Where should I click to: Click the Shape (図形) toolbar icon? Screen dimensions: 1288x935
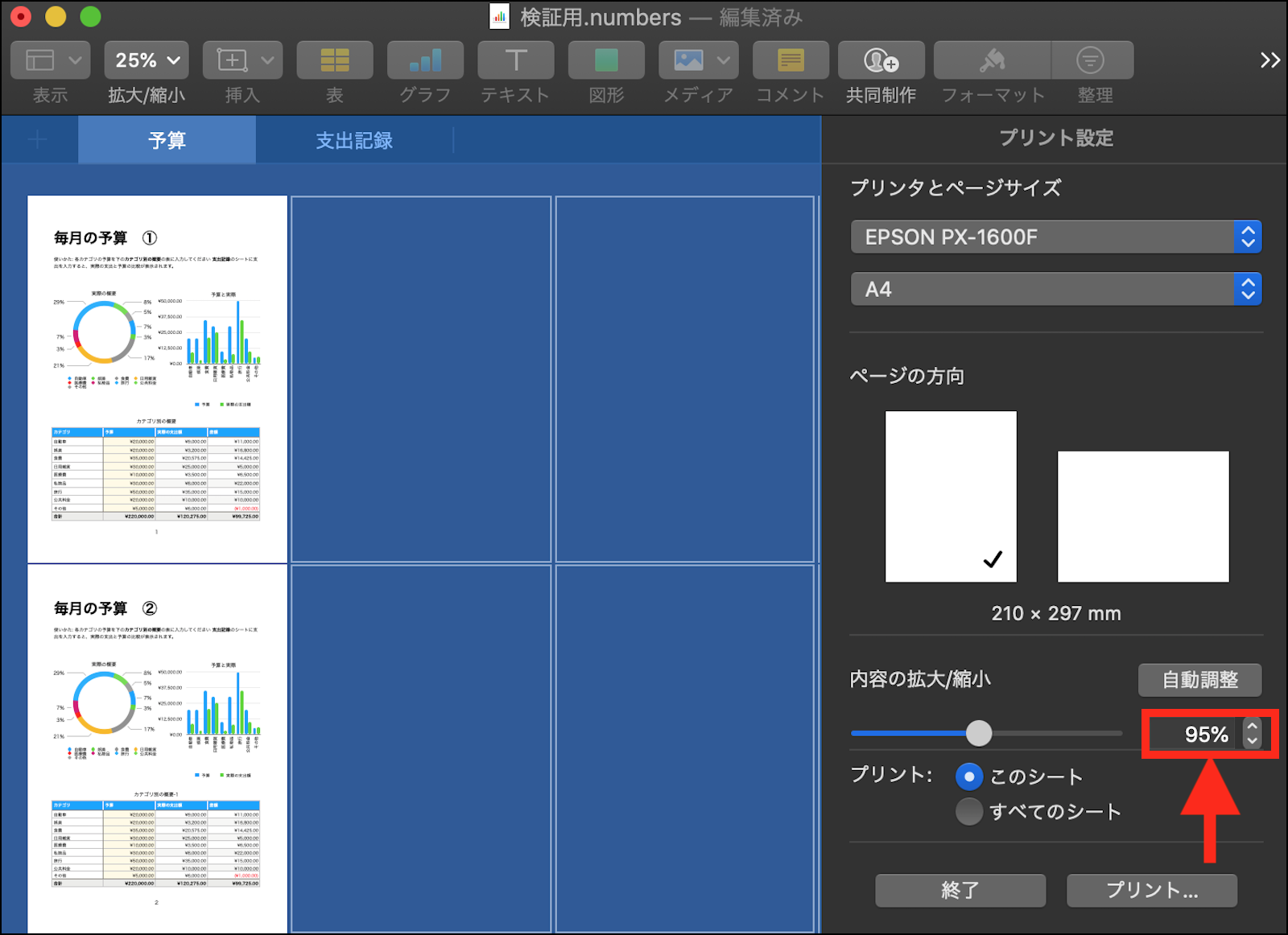(x=606, y=60)
